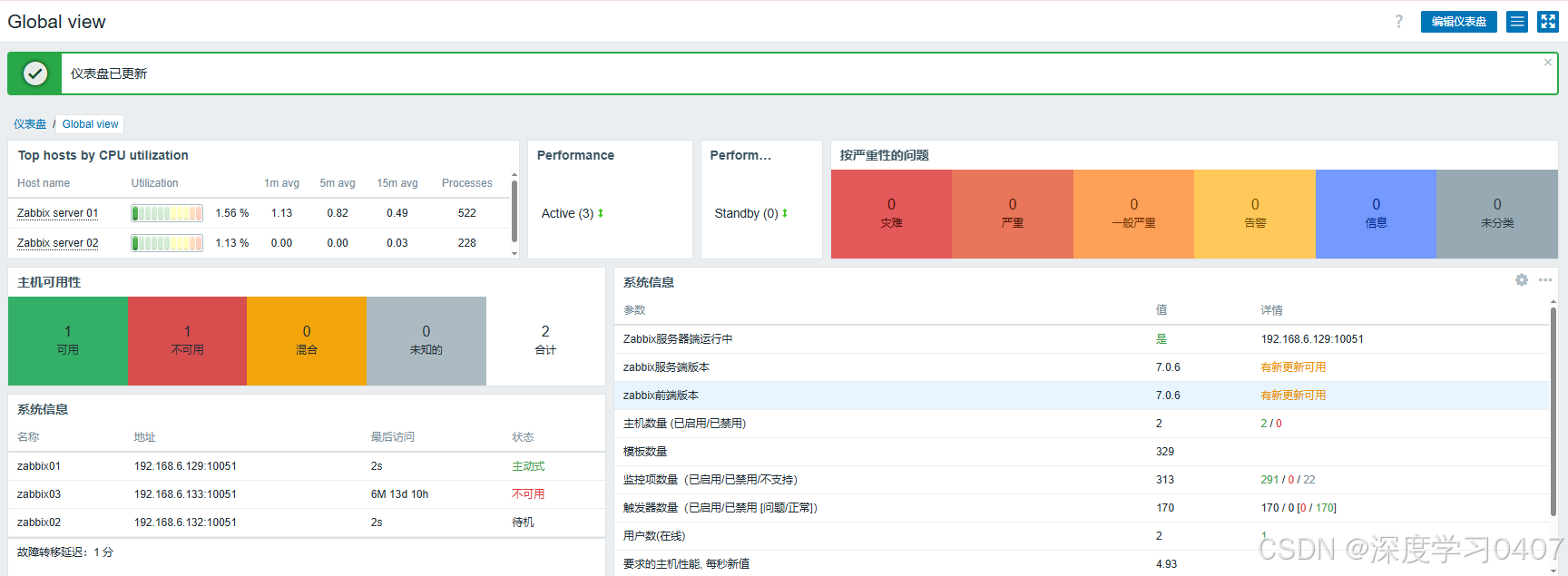Open Zabbix server 01 host link

pyautogui.click(x=58, y=213)
